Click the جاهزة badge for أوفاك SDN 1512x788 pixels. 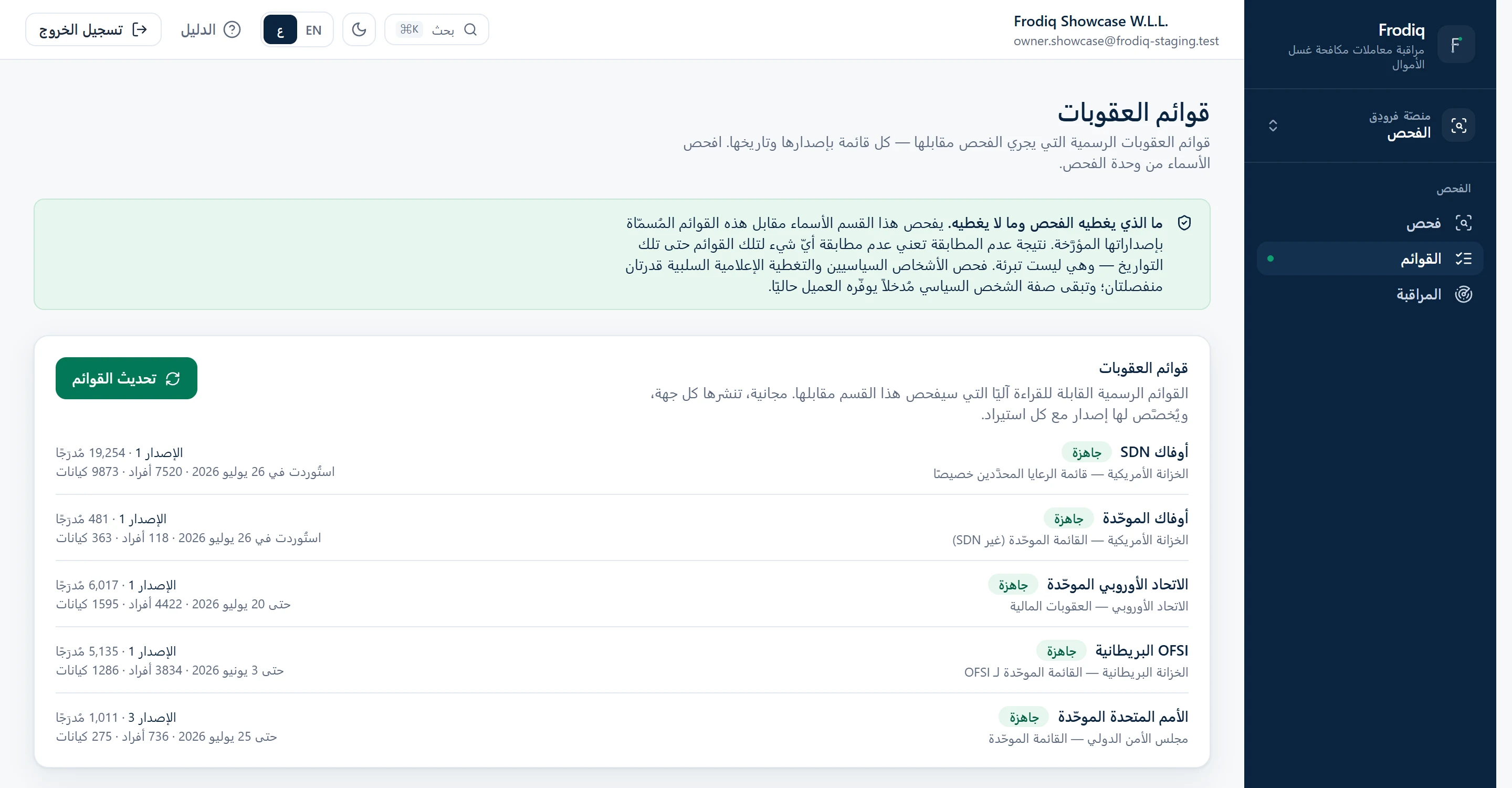[x=1086, y=453]
